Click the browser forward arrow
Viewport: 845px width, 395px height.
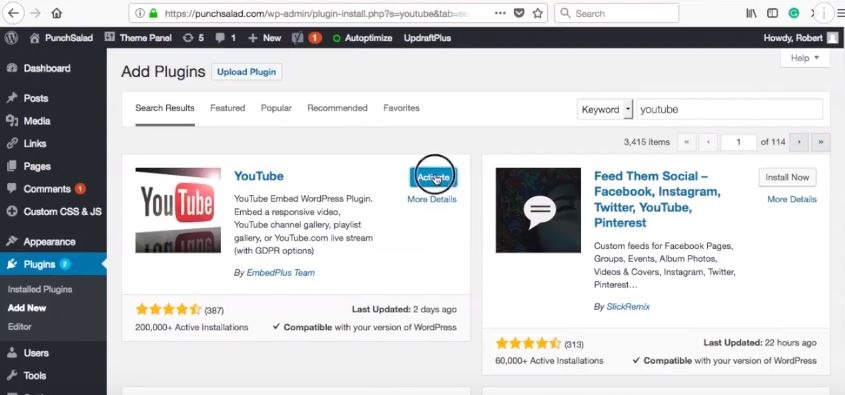(x=36, y=13)
